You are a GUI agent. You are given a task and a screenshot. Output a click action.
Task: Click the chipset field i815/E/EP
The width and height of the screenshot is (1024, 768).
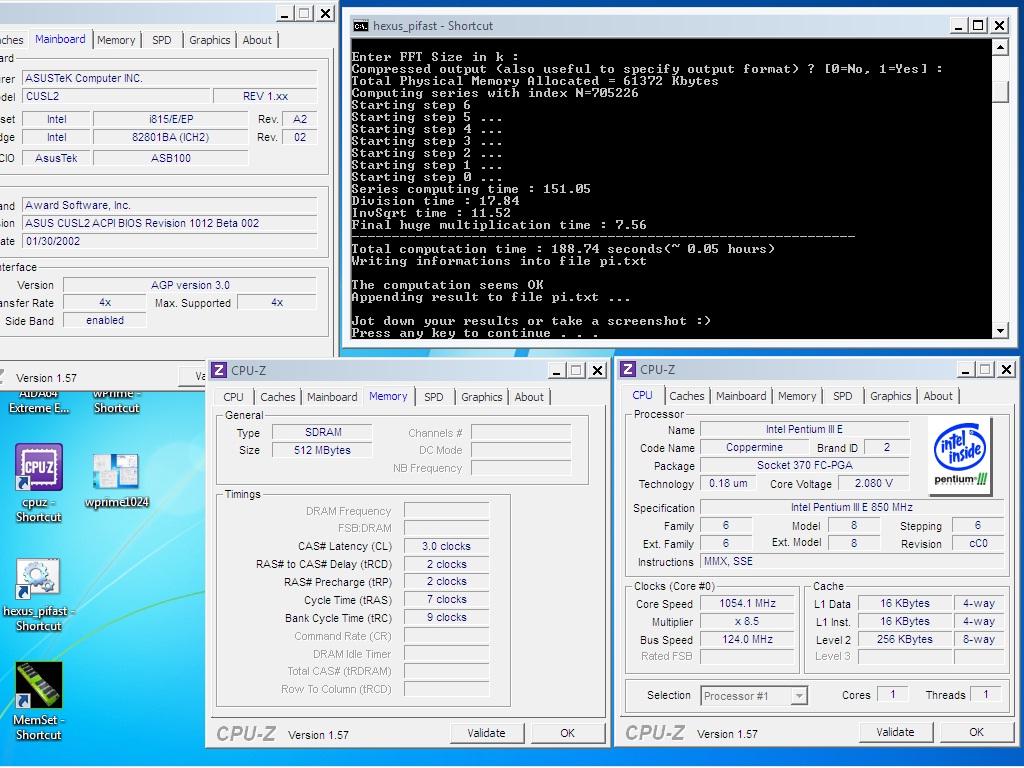(x=170, y=119)
